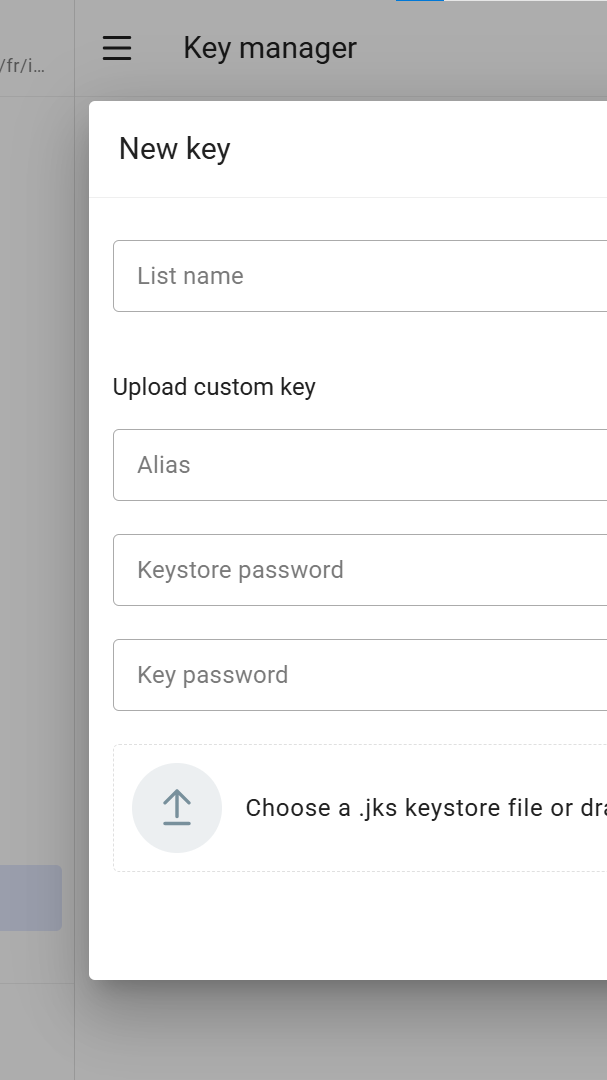
Task: Click the three-line menu icon in the header
Action: (117, 48)
